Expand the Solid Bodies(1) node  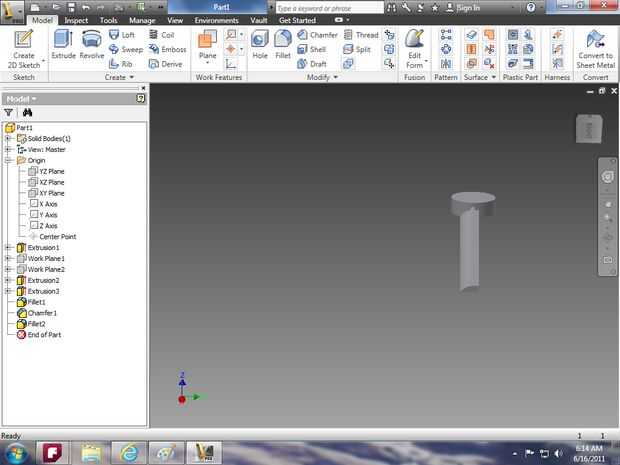(x=8, y=138)
